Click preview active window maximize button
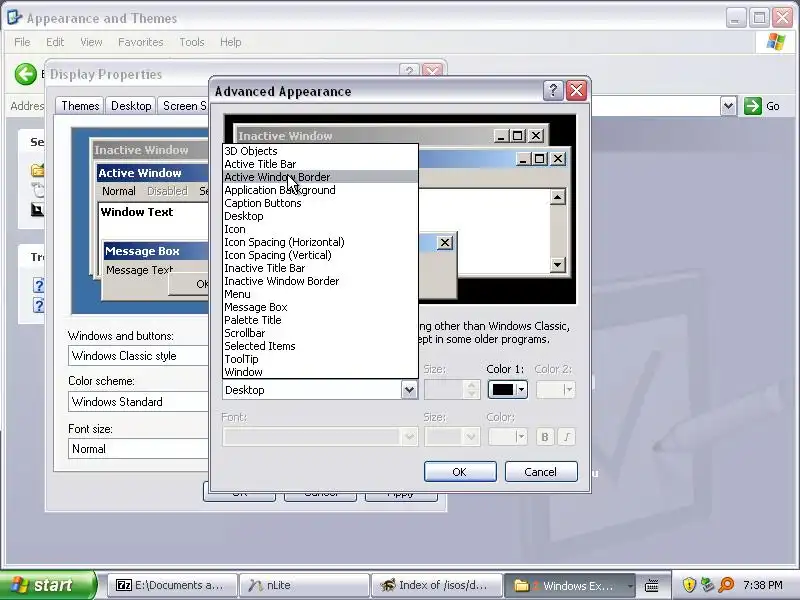800x600 pixels. click(540, 159)
